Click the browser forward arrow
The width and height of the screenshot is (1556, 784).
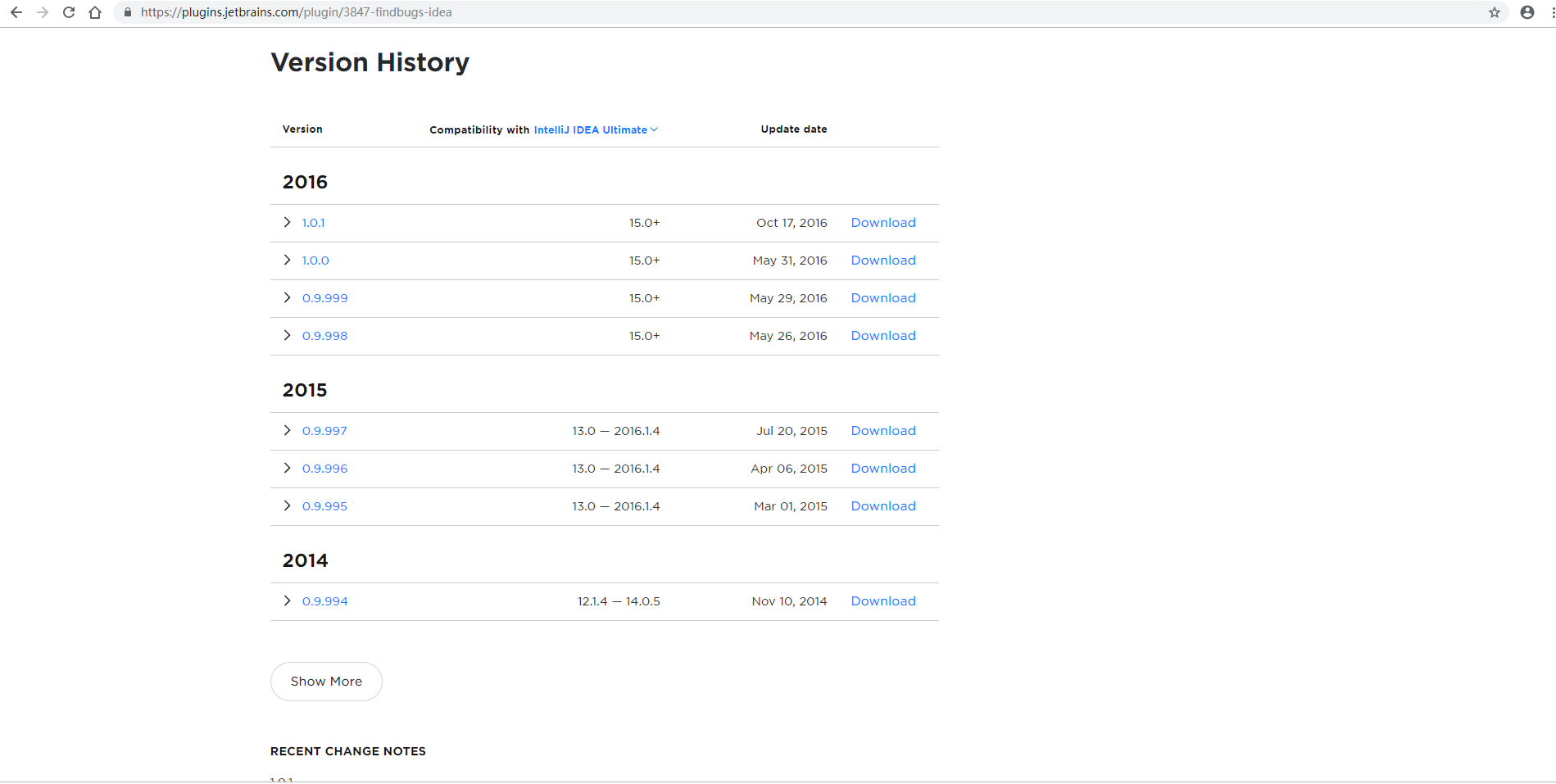(x=43, y=12)
